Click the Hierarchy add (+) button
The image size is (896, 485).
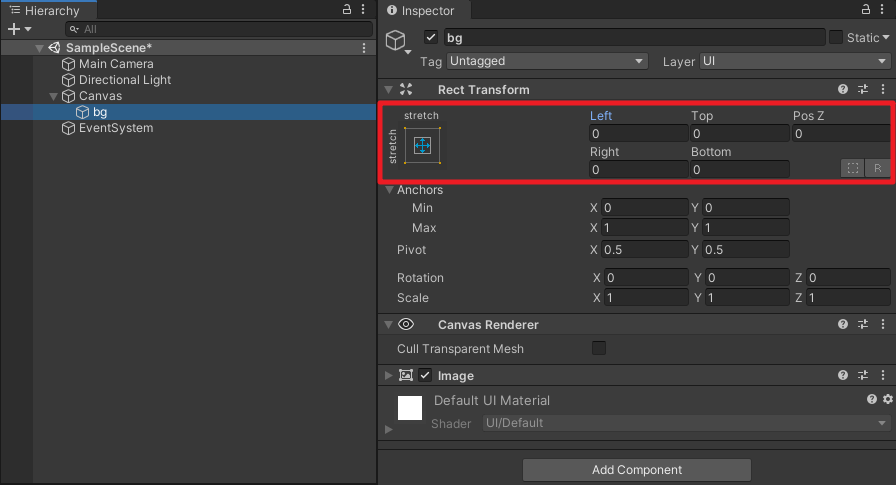pos(14,29)
